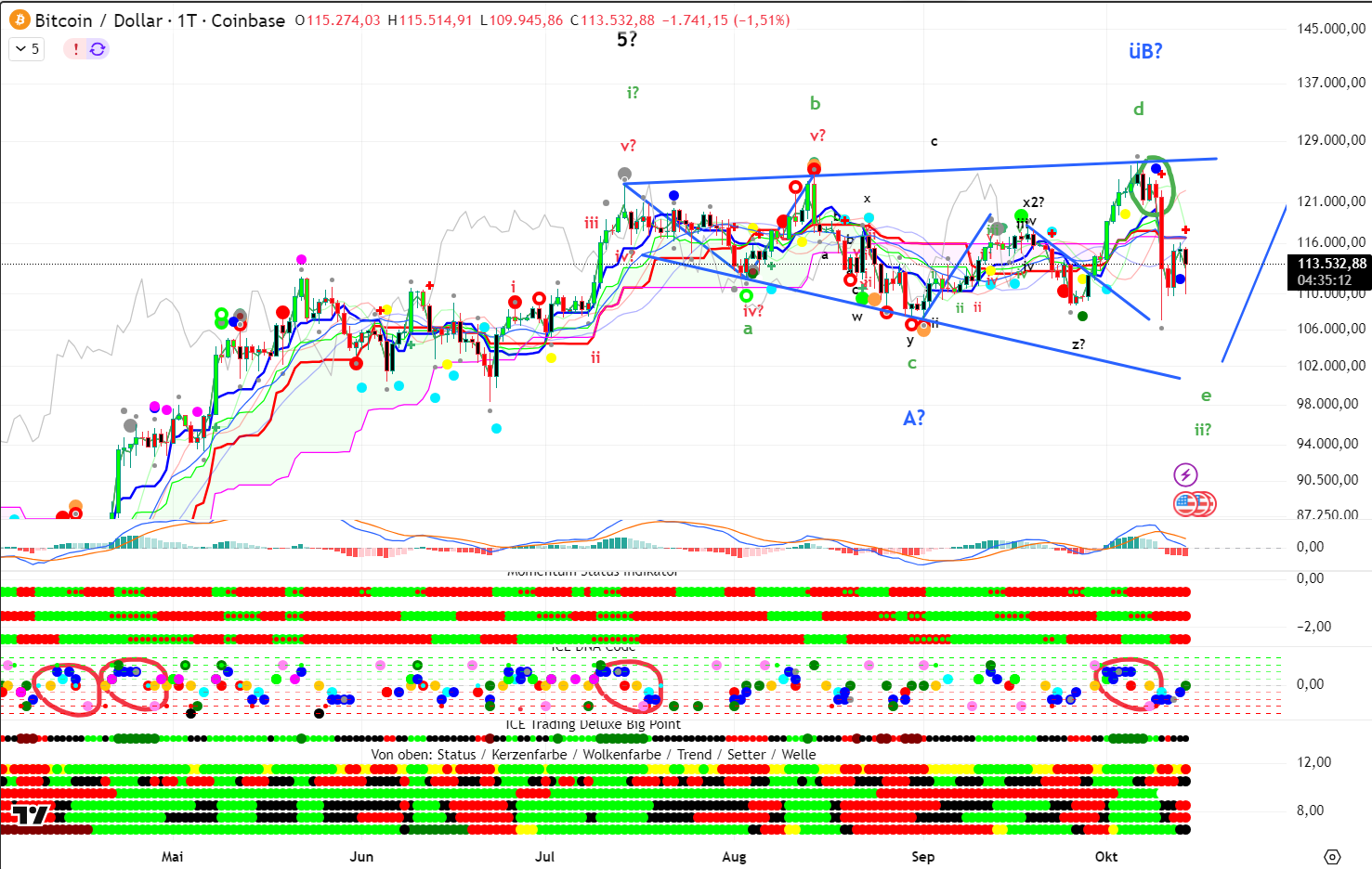The width and height of the screenshot is (1372, 869).
Task: Click the purple refresh arrows icon
Action: click(x=98, y=49)
